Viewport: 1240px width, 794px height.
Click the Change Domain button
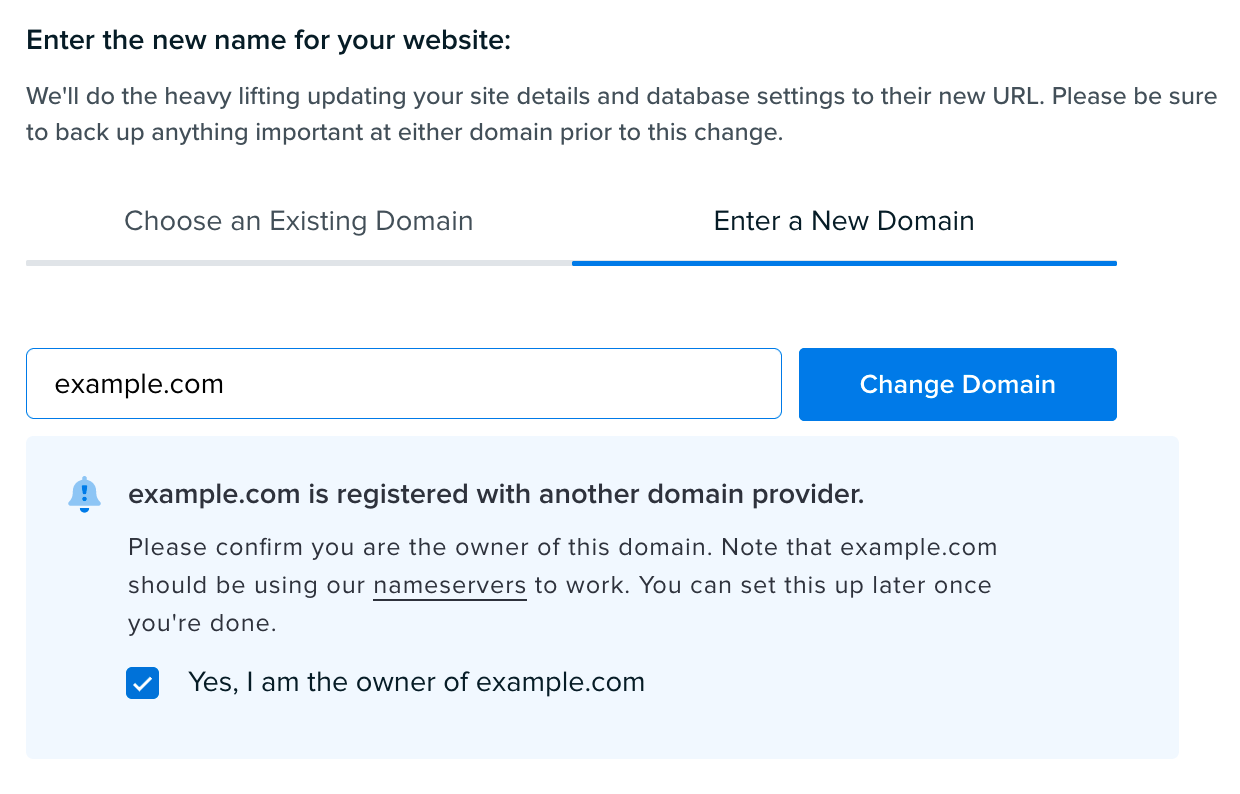[957, 384]
